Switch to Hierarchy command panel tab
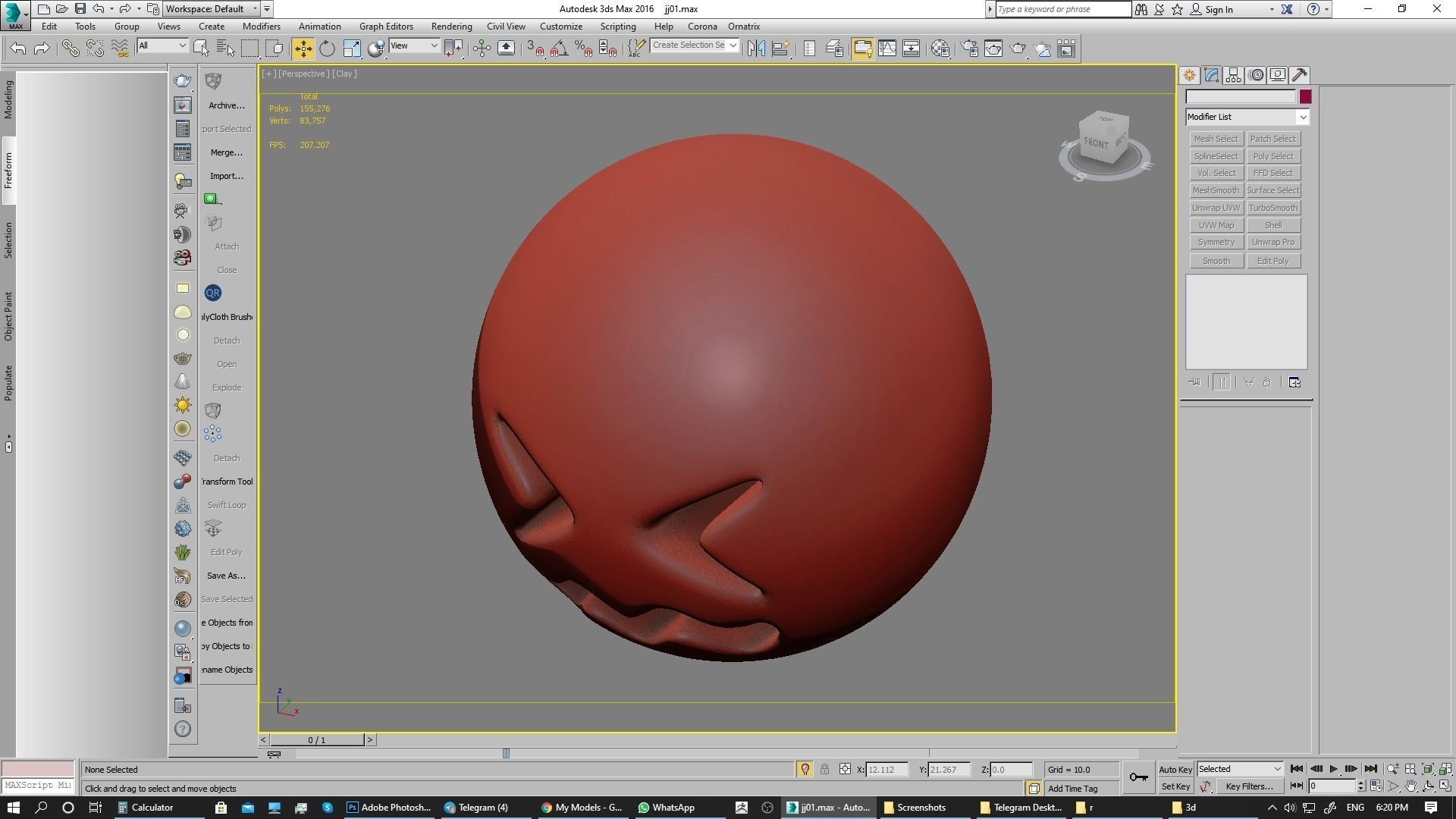Screen dimensions: 1456x819 (x=1233, y=75)
